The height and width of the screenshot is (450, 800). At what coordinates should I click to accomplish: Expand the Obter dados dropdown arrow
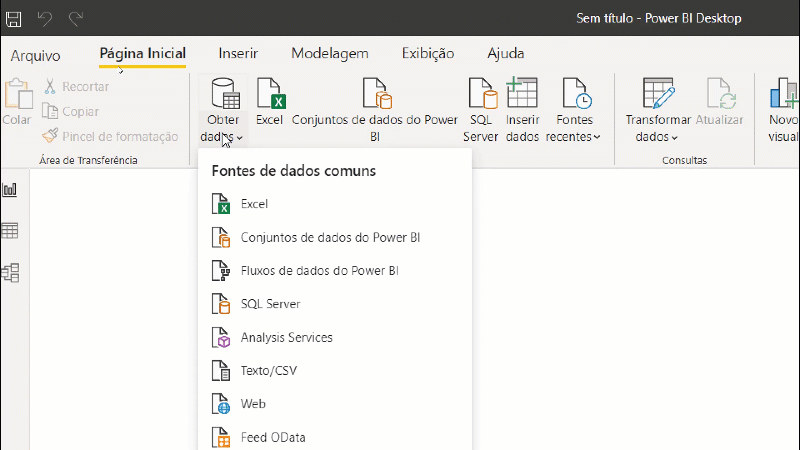coord(239,138)
